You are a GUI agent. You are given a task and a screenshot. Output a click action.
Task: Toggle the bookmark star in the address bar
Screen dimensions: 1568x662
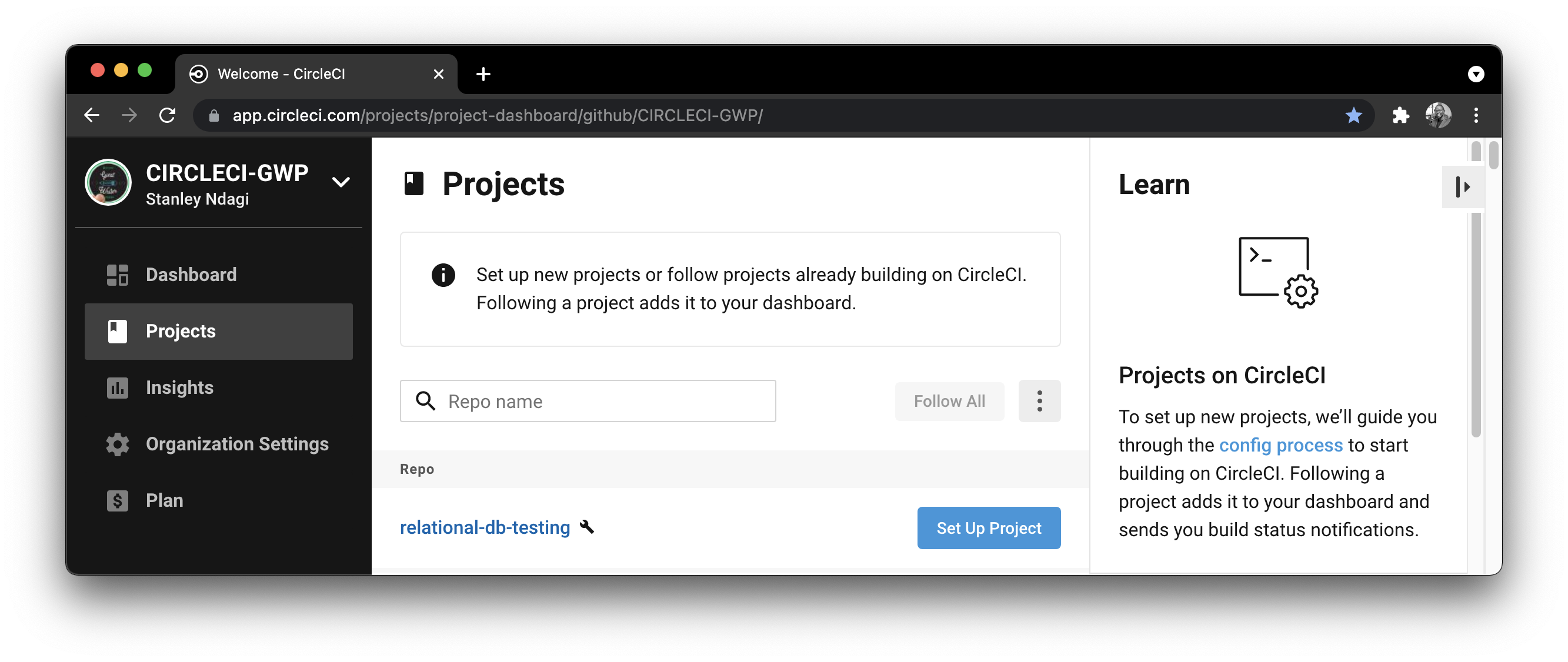(x=1354, y=116)
